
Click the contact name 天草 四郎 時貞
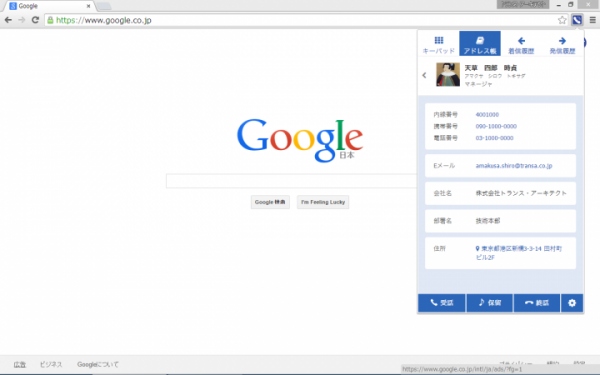(491, 68)
